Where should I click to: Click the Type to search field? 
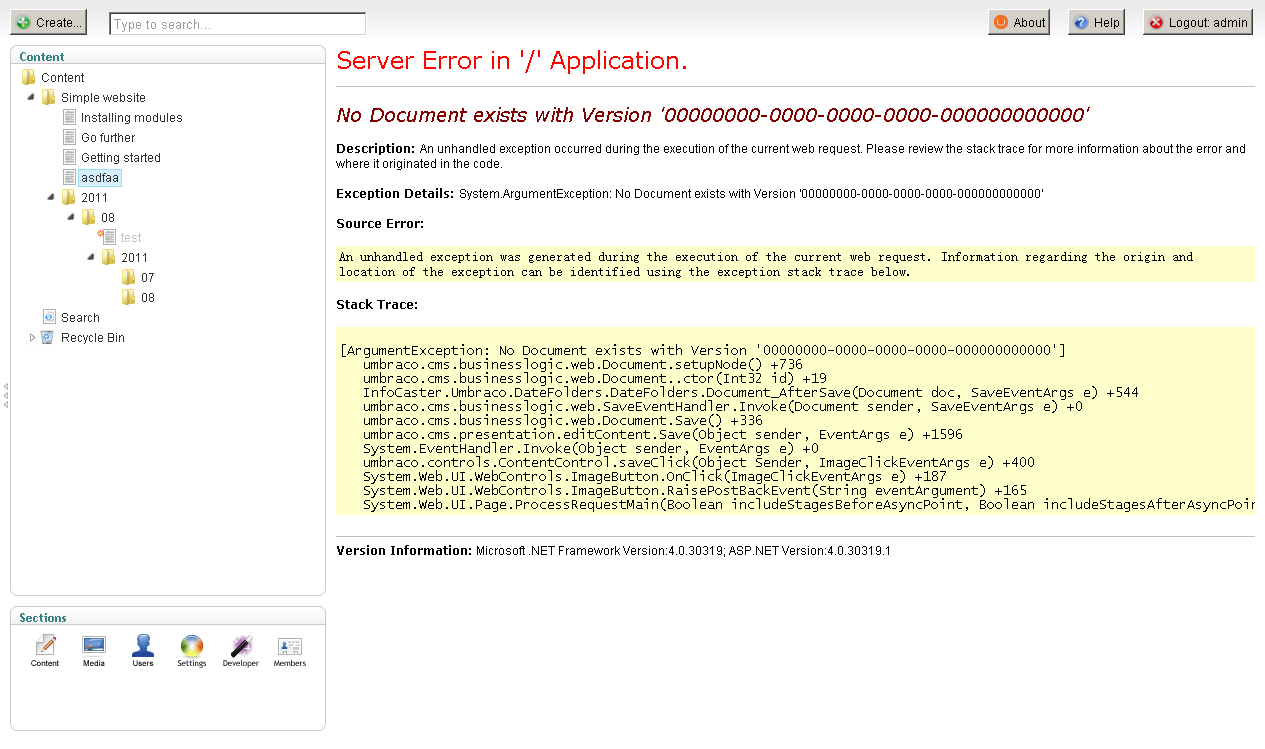[x=237, y=24]
